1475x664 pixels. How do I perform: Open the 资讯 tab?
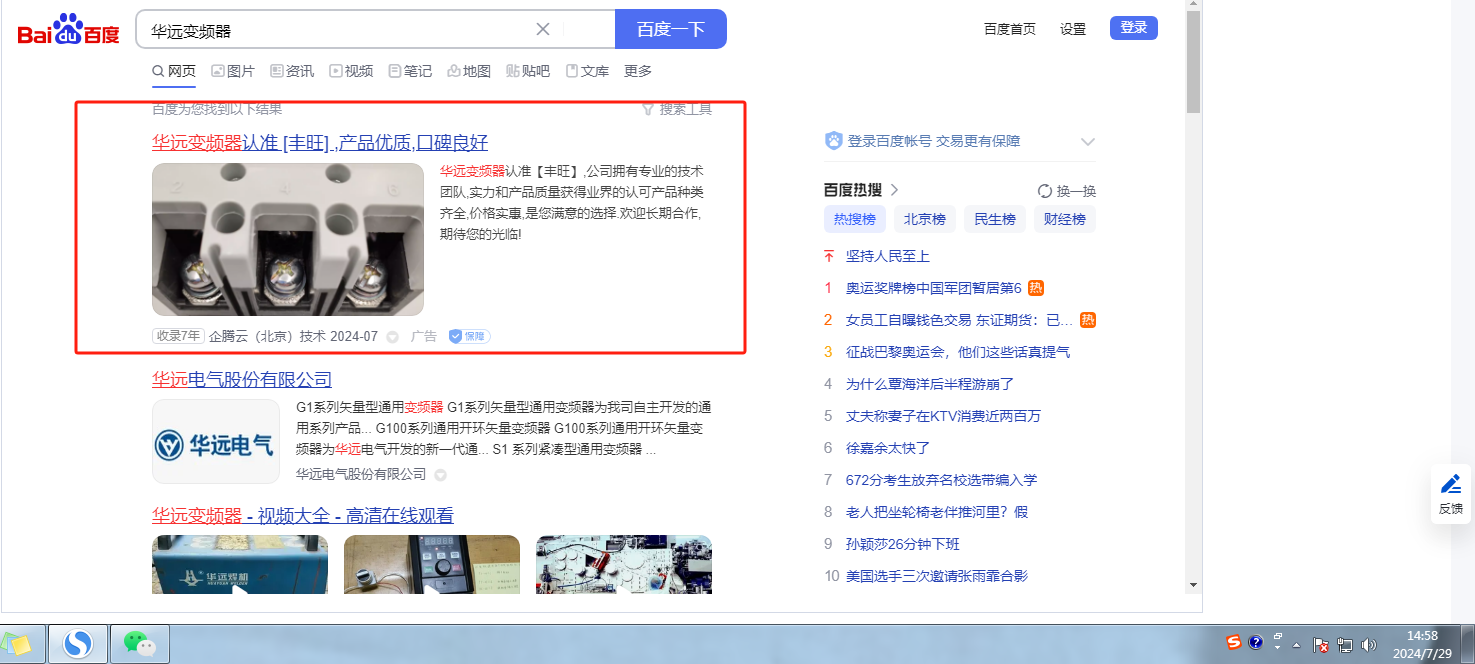point(292,71)
